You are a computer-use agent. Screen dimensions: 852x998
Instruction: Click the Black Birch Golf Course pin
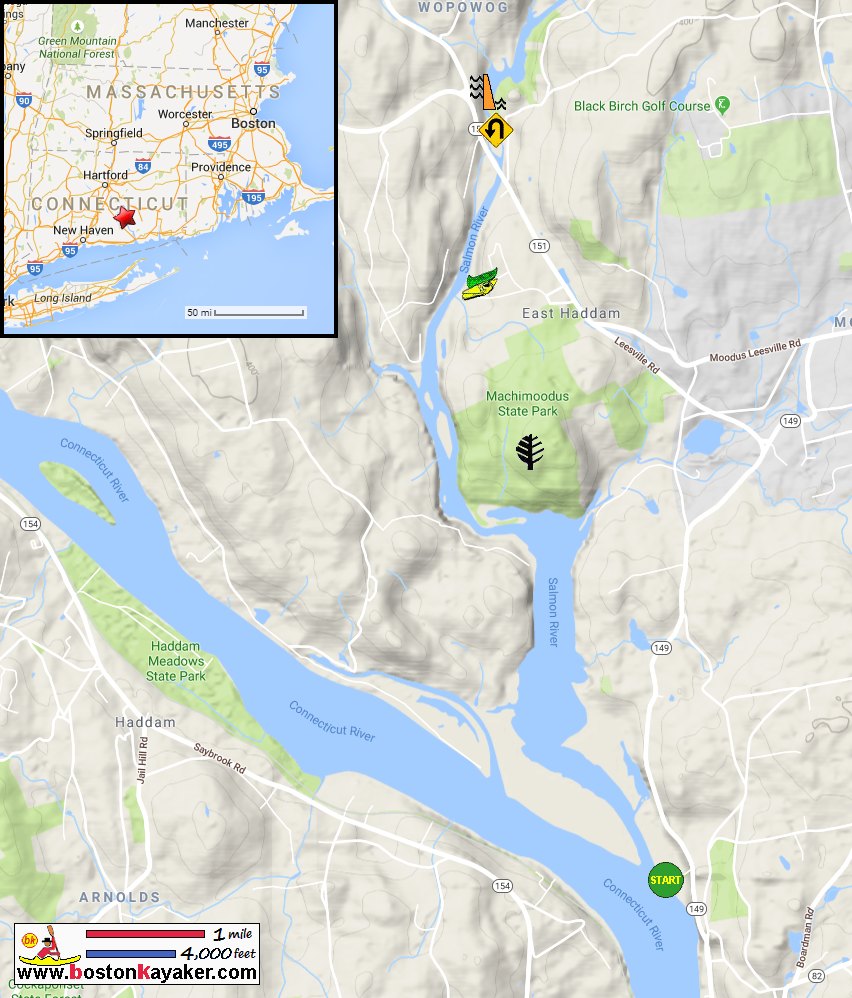tap(722, 105)
